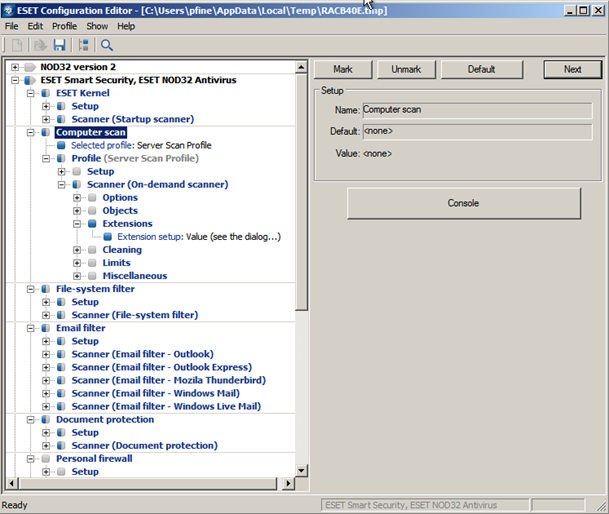Click the Save floppy disk icon
Viewport: 609px width, 514px height.
59,45
